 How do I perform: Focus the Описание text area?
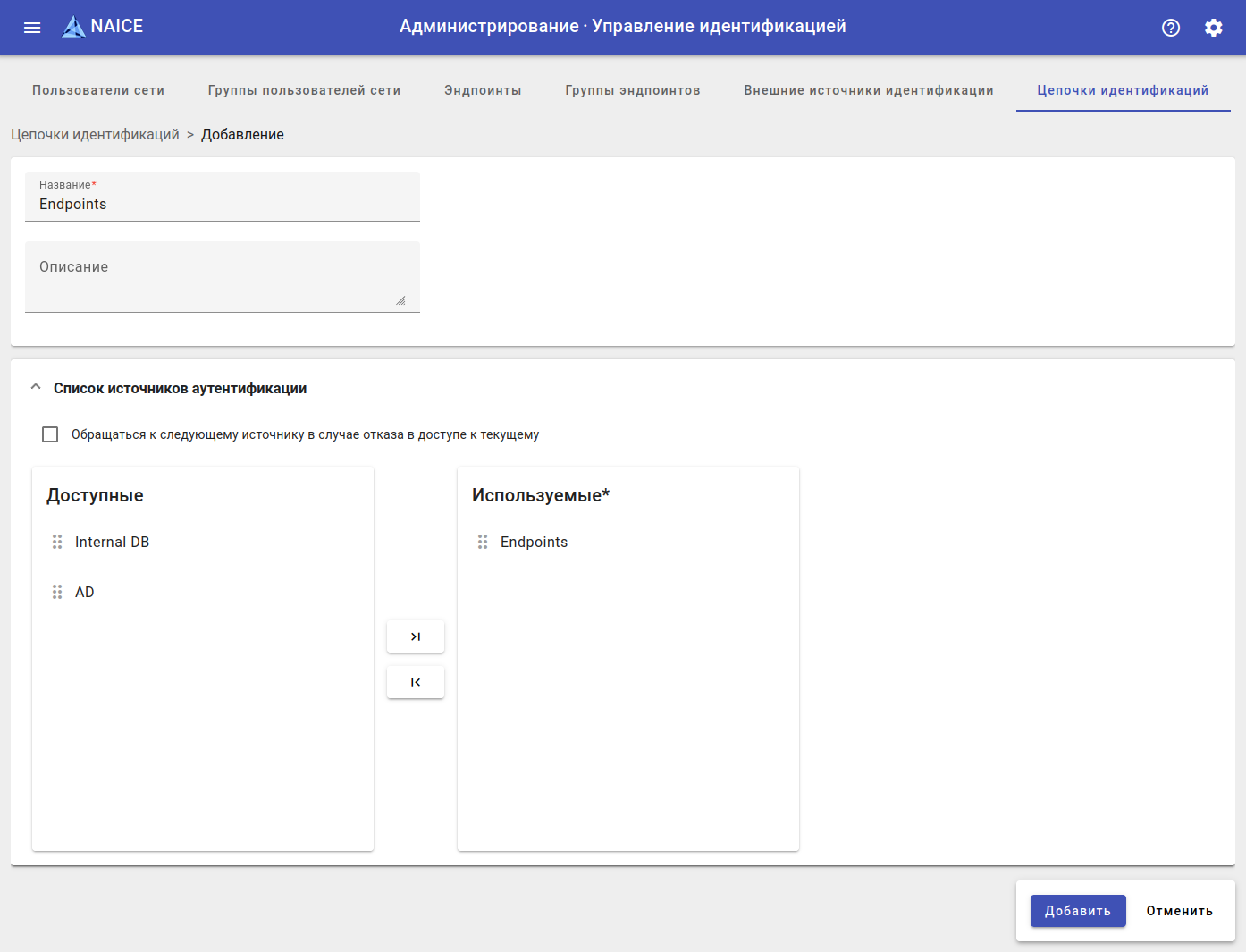pyautogui.click(x=223, y=277)
